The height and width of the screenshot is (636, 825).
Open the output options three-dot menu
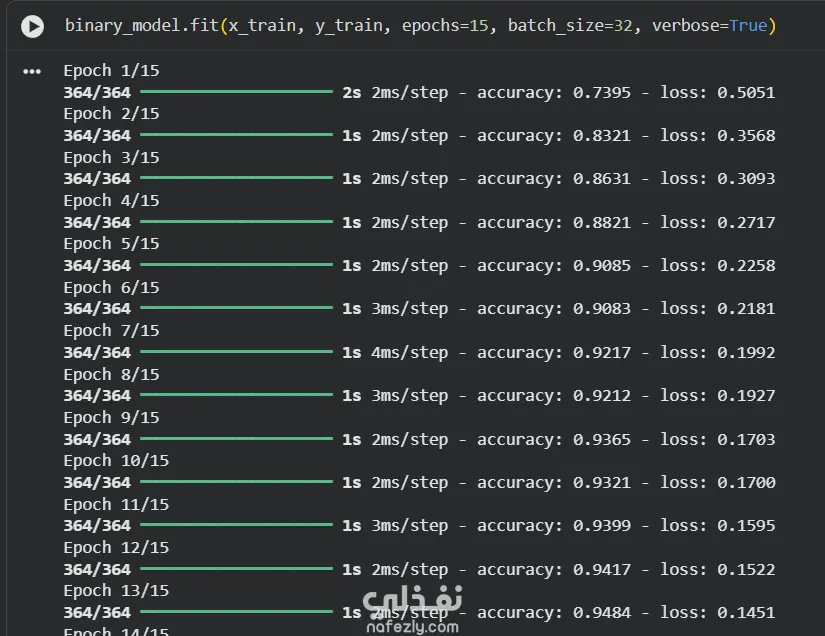point(32,72)
